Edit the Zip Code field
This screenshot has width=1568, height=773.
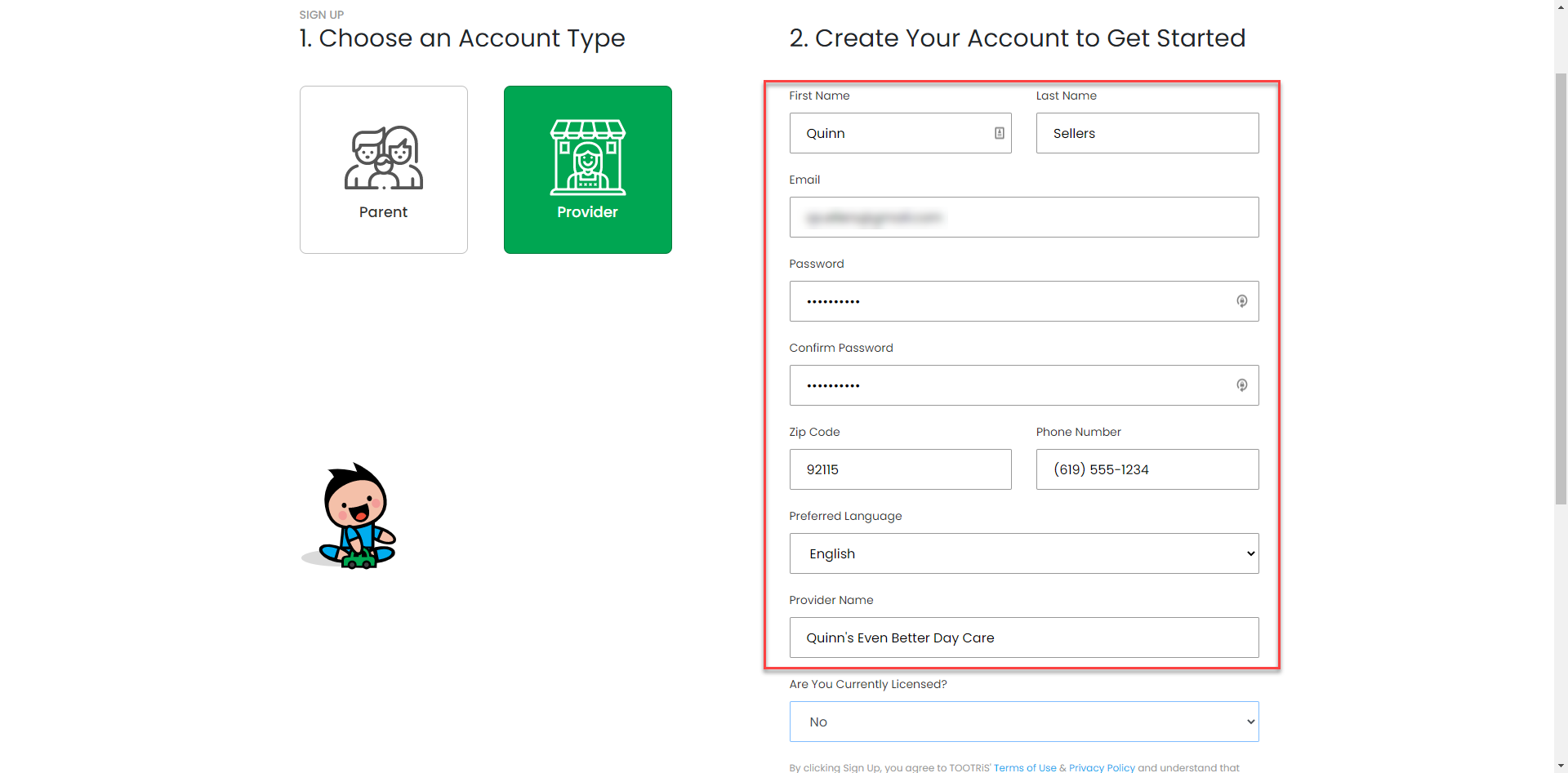(900, 469)
